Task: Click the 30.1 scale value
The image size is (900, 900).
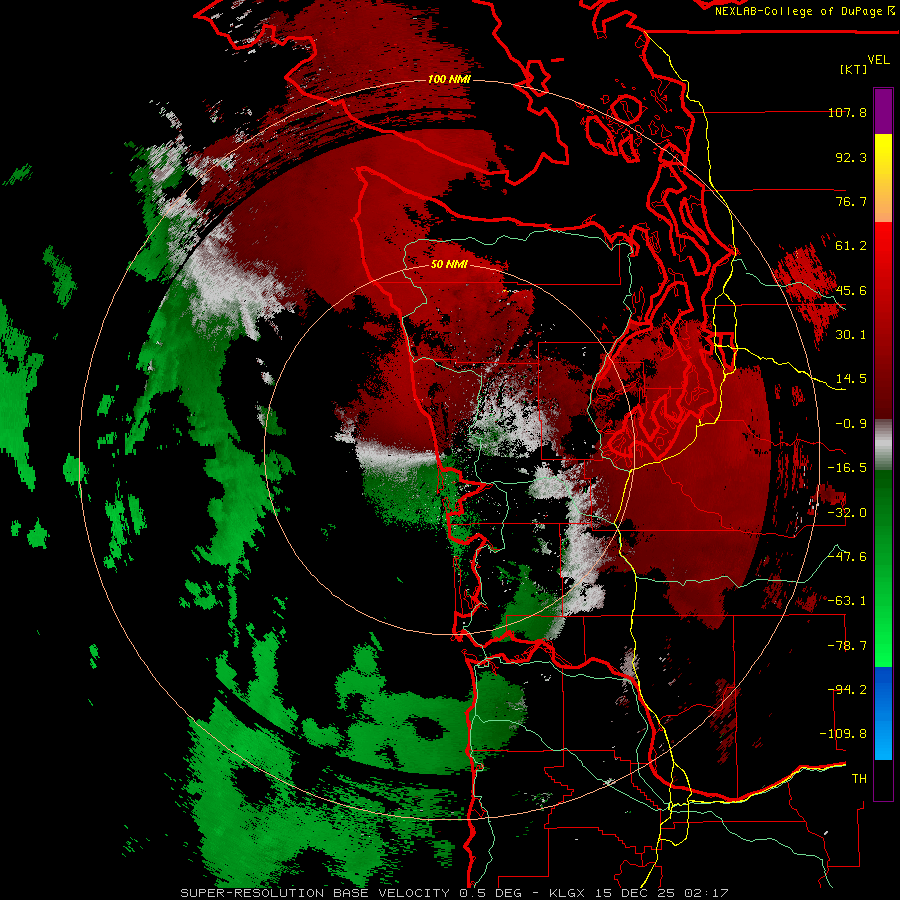Action: coord(851,335)
